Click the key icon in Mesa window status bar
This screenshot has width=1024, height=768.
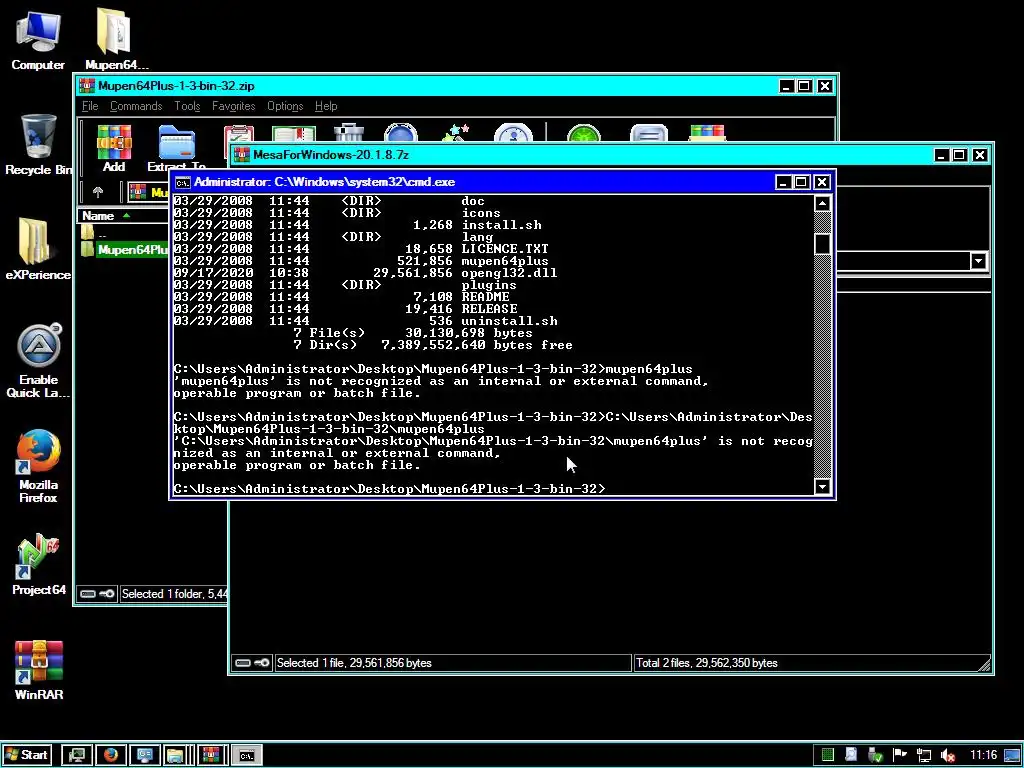(261, 663)
